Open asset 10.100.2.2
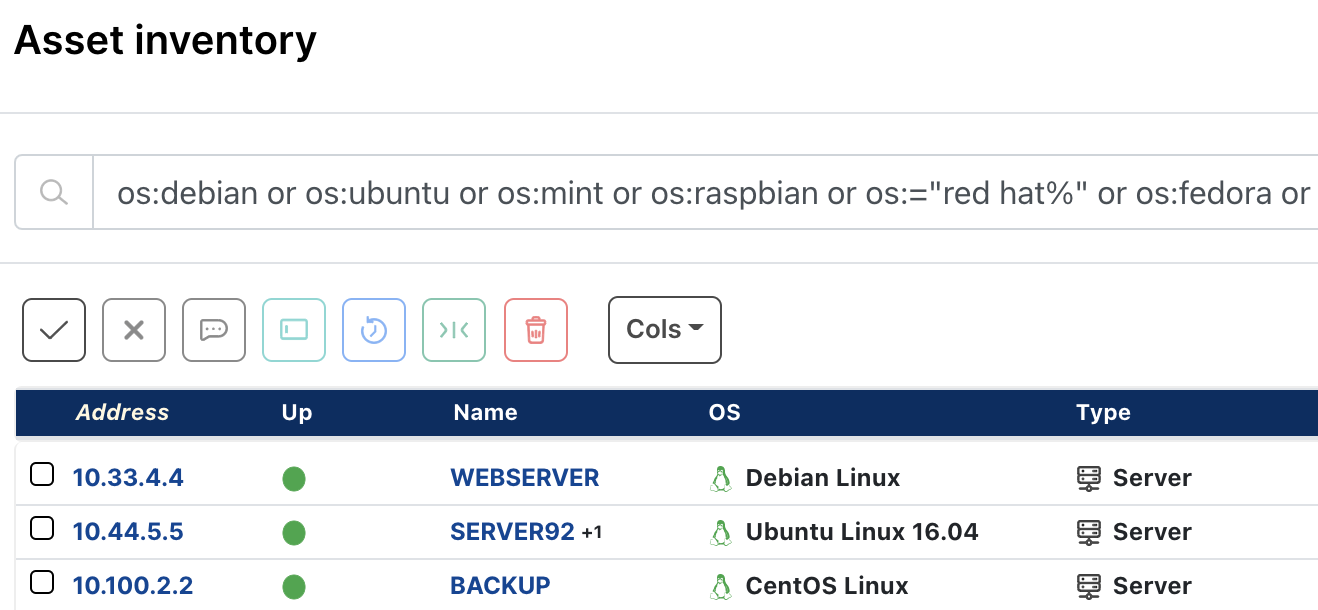The width and height of the screenshot is (1318, 610). [132, 585]
